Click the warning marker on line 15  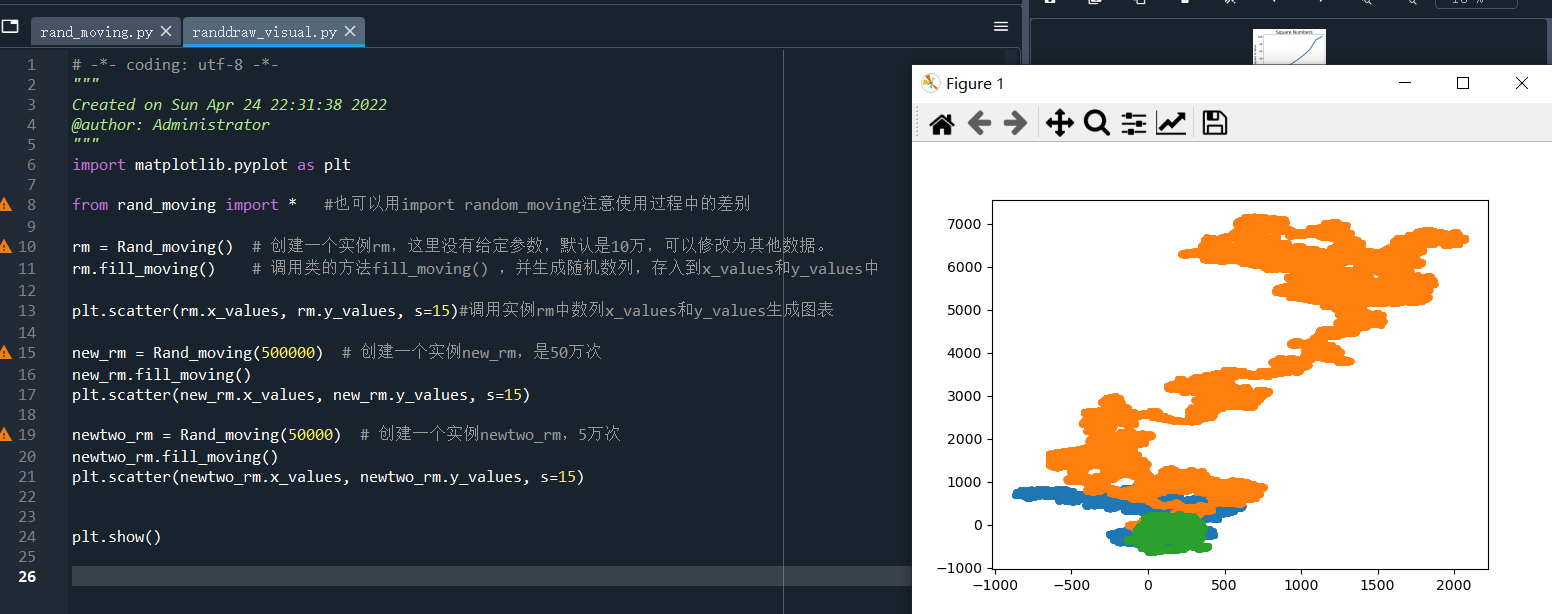pyautogui.click(x=6, y=352)
